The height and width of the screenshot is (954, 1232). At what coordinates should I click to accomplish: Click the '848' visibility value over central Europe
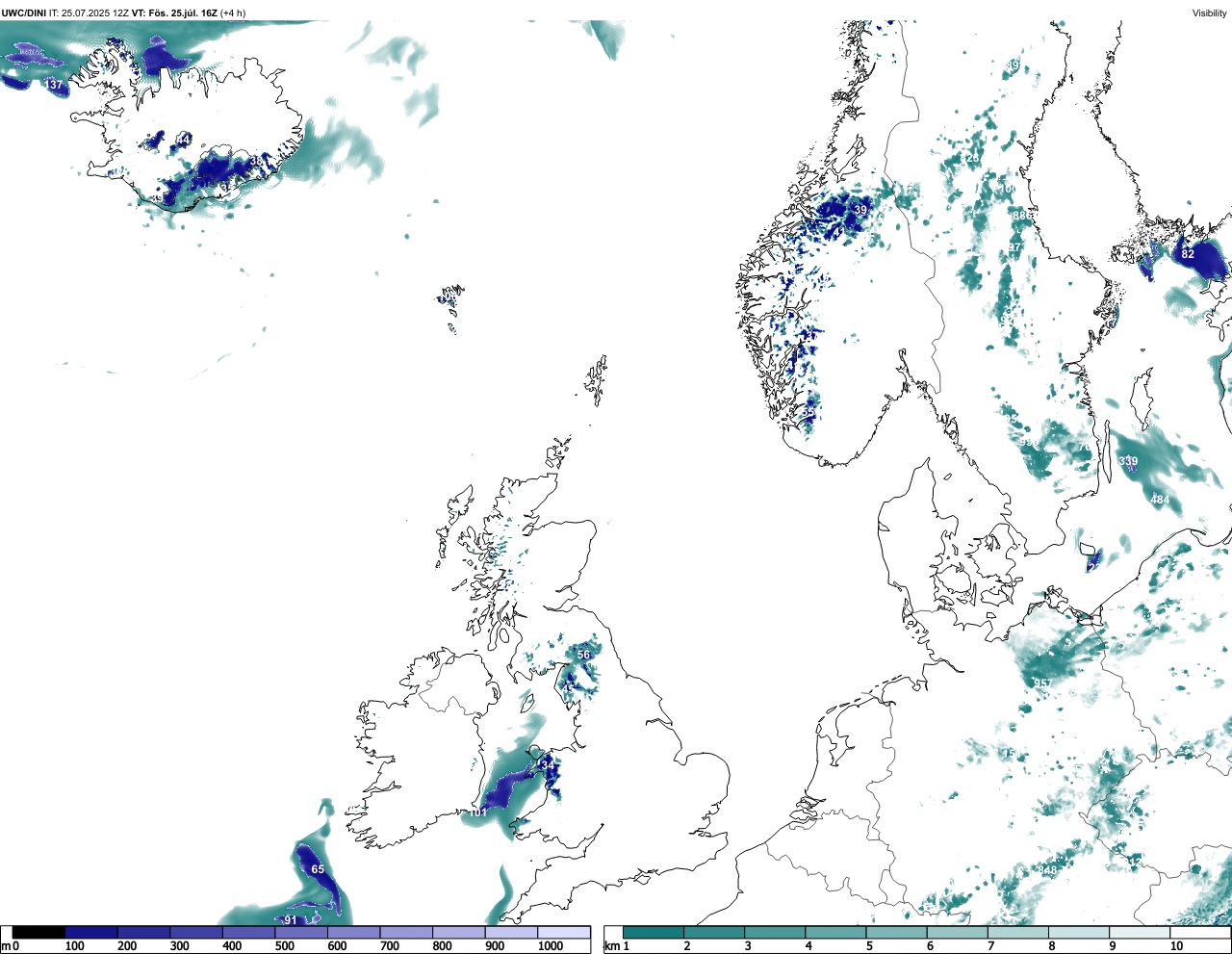point(1048,871)
